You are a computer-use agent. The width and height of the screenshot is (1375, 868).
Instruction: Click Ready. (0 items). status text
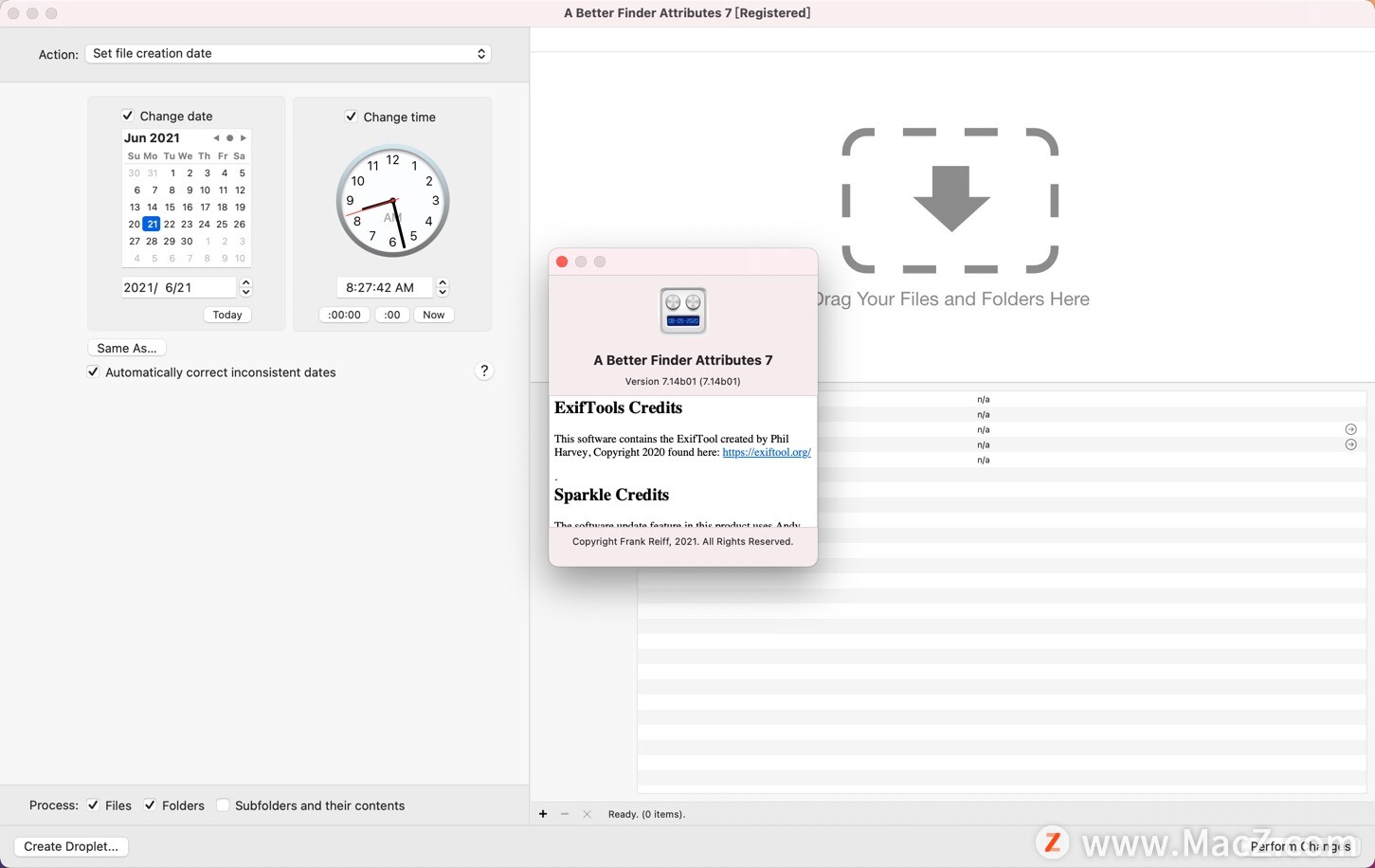pos(646,814)
